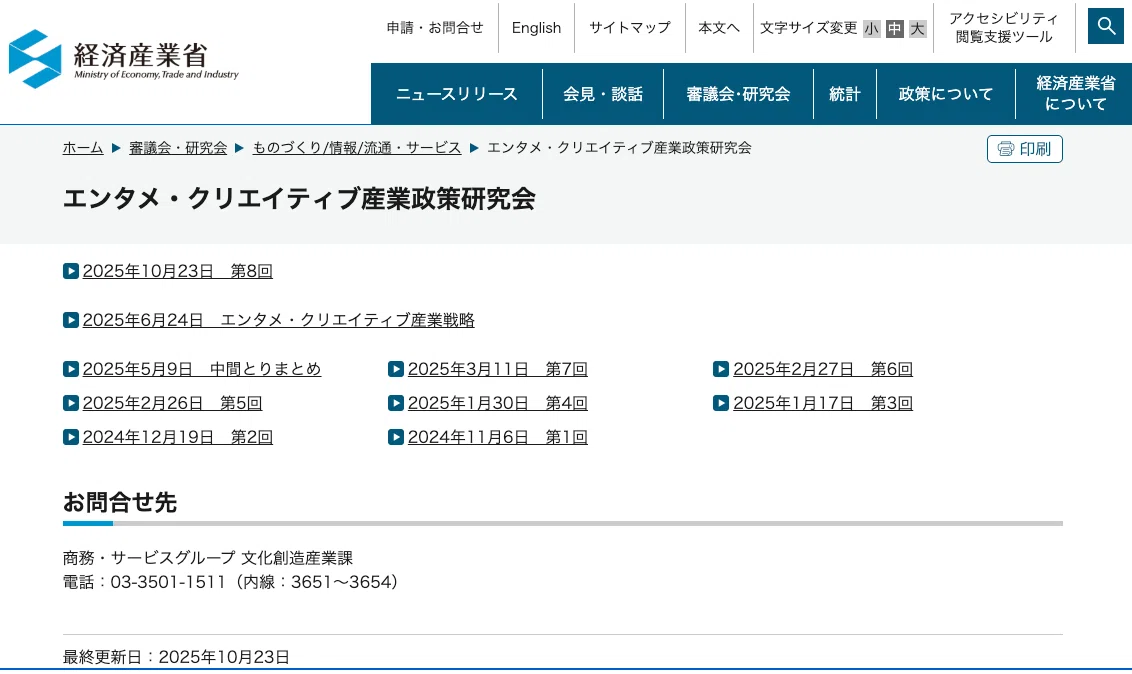Open the site search magnifier icon
Screen dimensions: 1132x674
point(1106,26)
